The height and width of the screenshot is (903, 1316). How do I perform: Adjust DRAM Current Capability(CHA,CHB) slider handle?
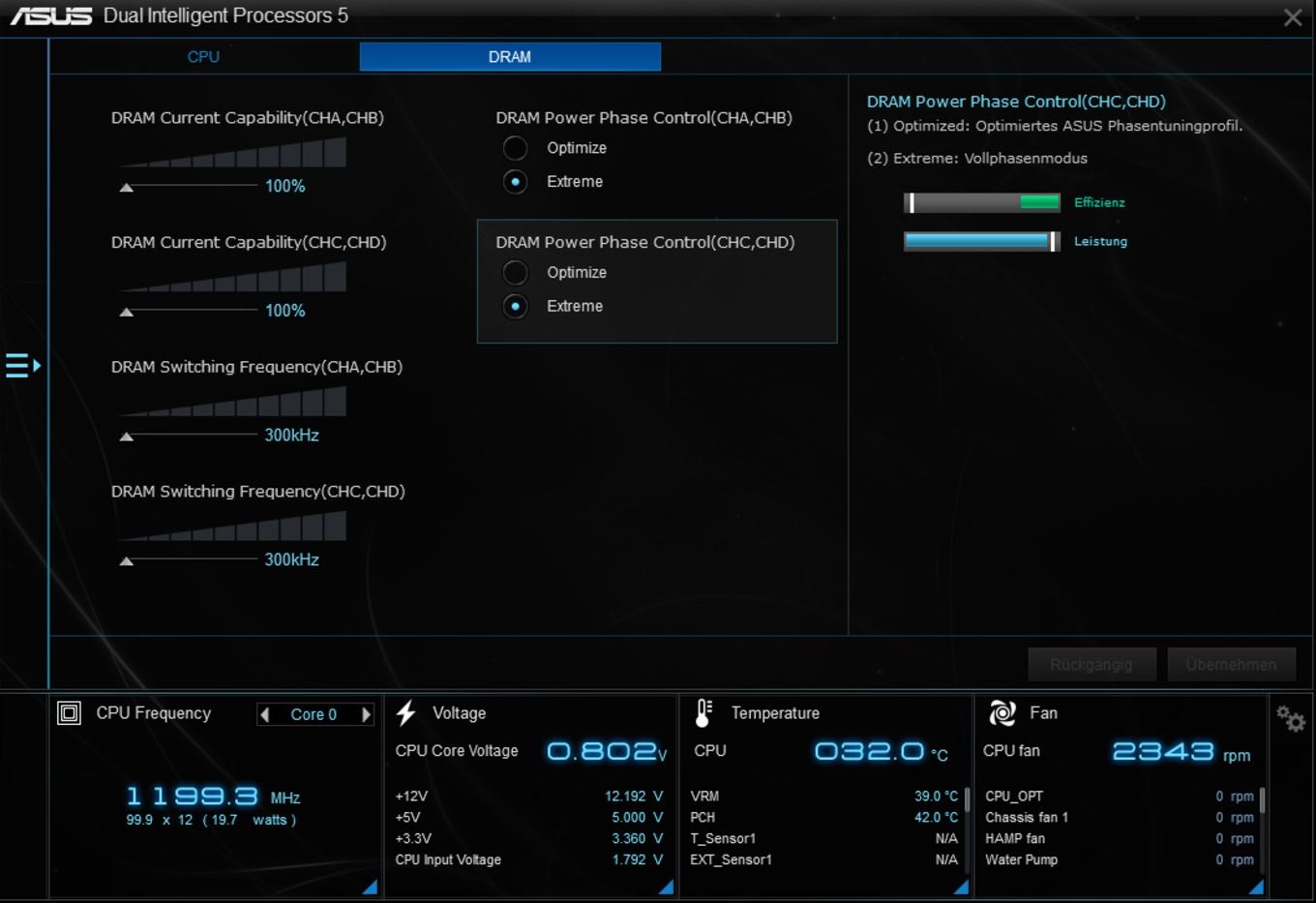tap(126, 188)
